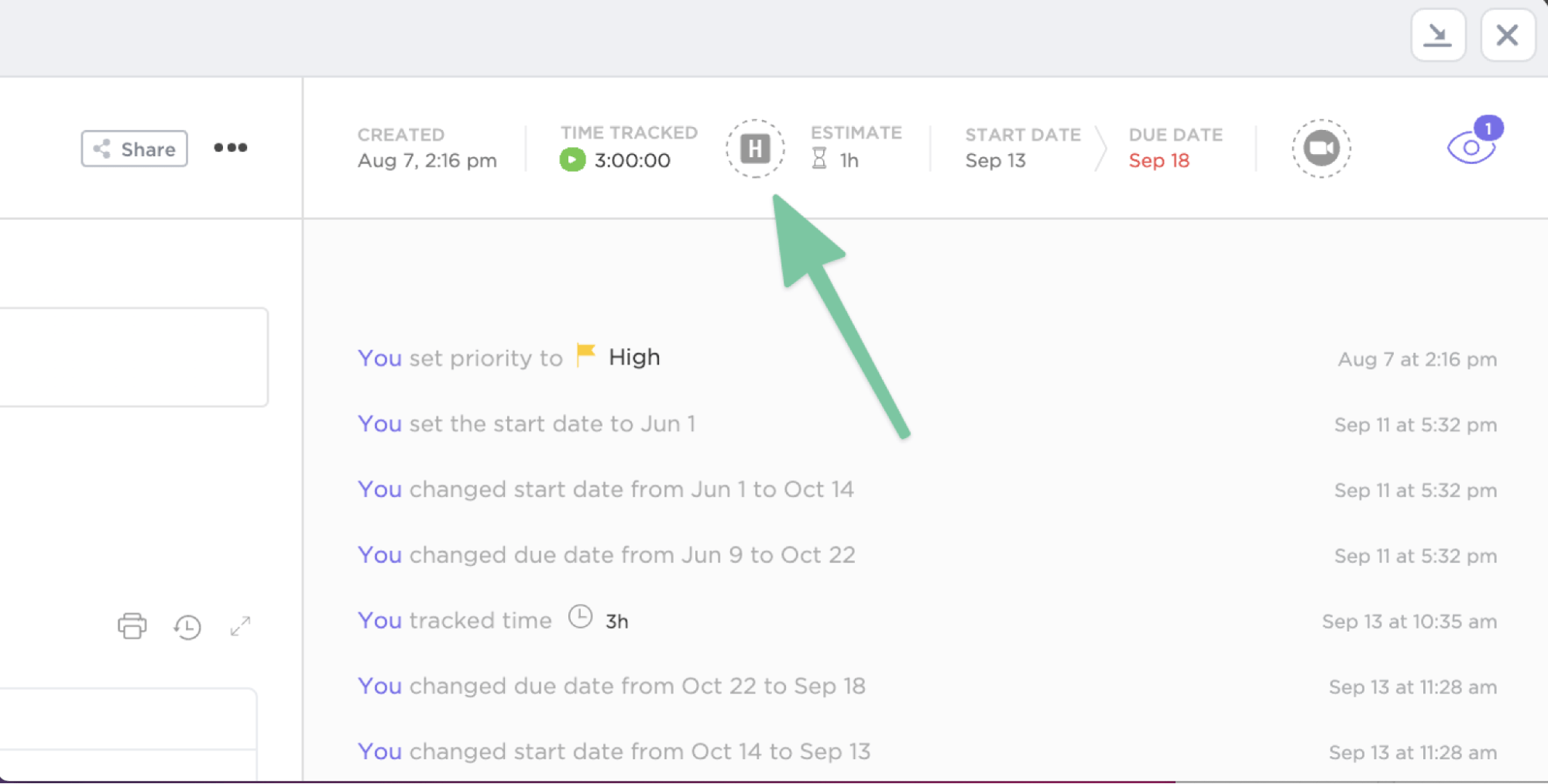
Task: Click the Harvest time tracking icon
Action: tap(755, 149)
